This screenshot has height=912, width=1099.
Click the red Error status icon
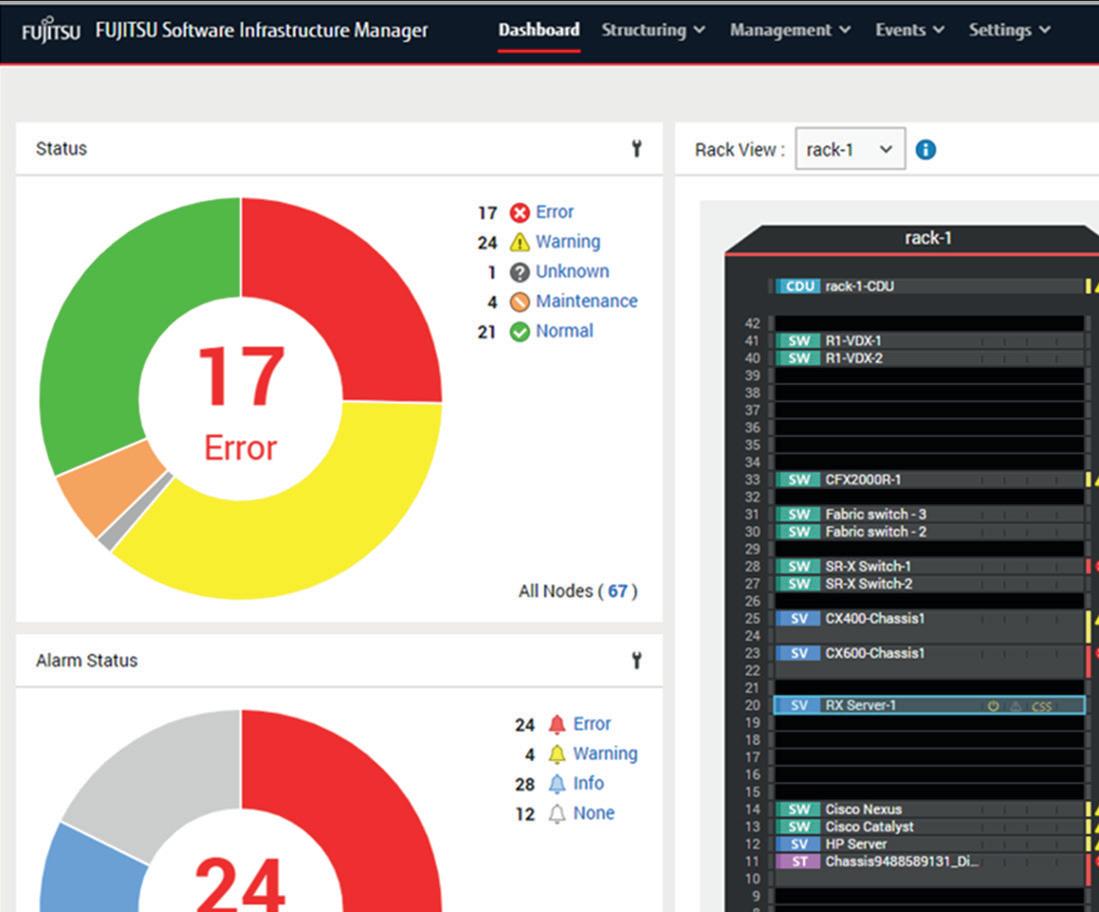tap(519, 212)
